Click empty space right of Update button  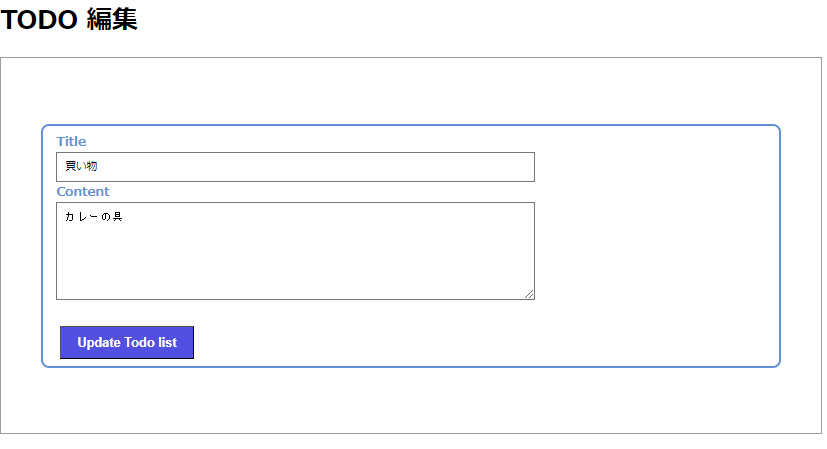point(450,342)
